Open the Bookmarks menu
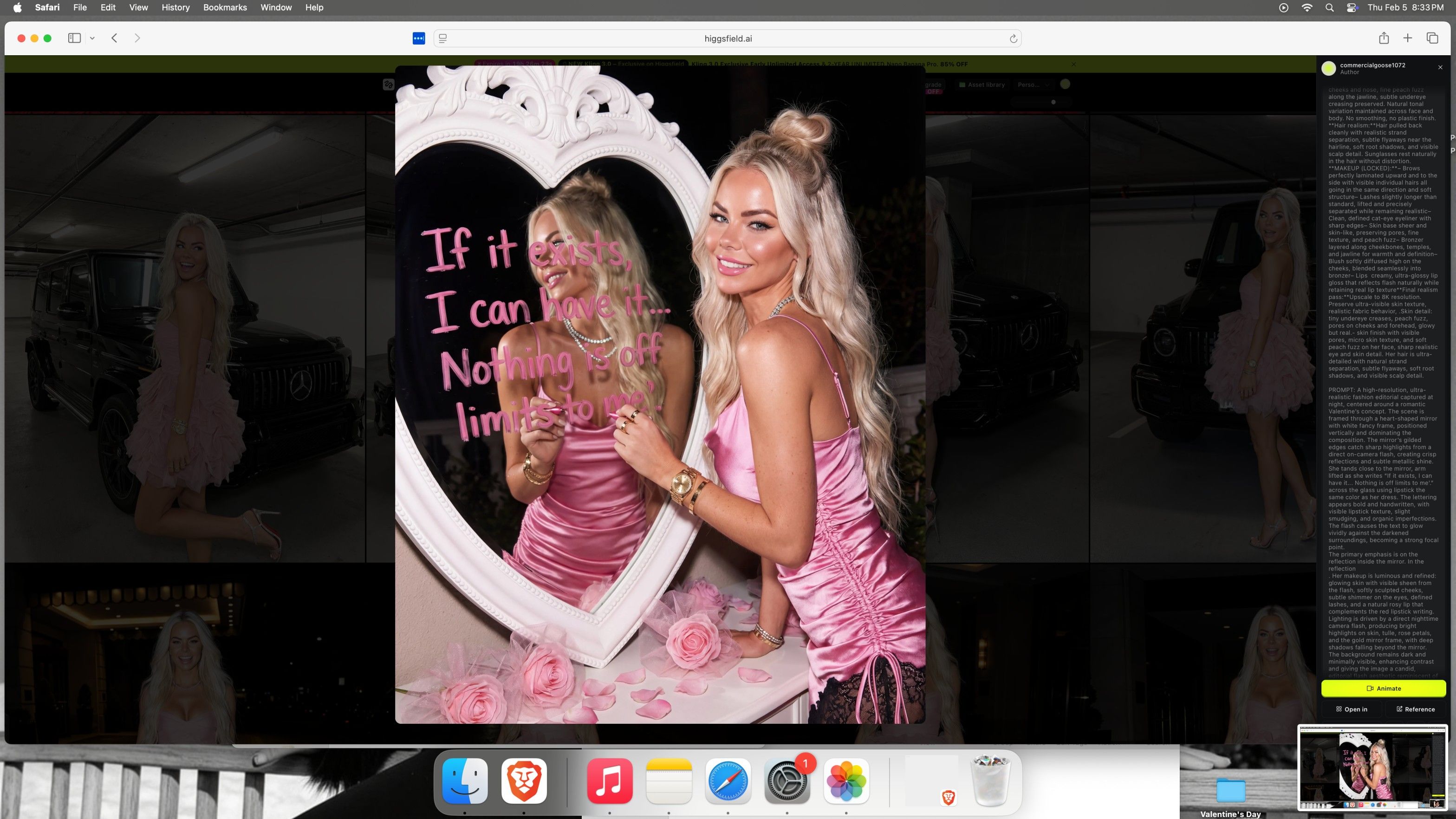The height and width of the screenshot is (819, 1456). coord(224,7)
